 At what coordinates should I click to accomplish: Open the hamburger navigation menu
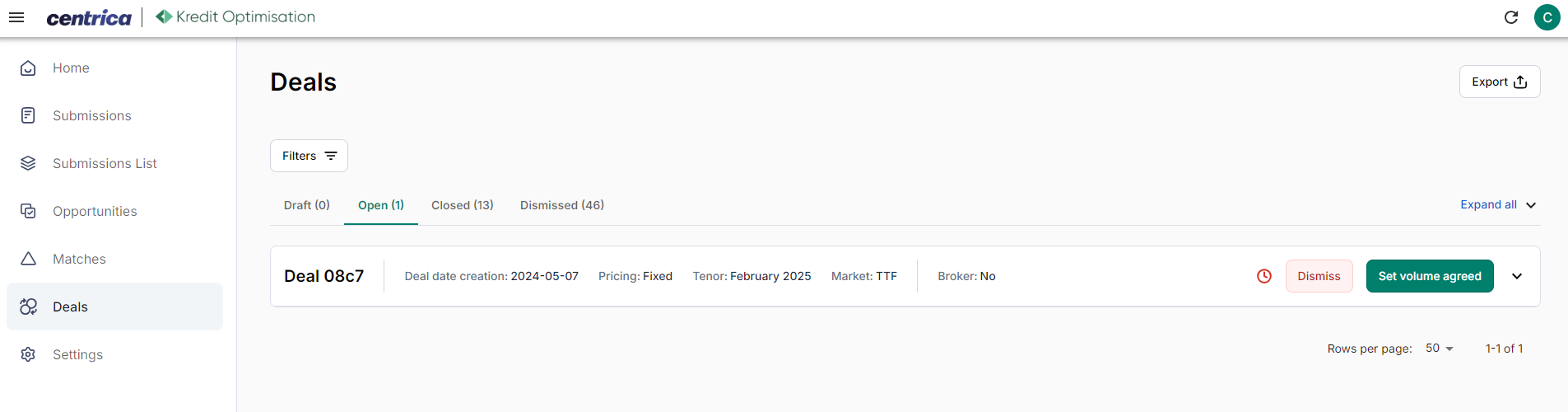(x=16, y=17)
